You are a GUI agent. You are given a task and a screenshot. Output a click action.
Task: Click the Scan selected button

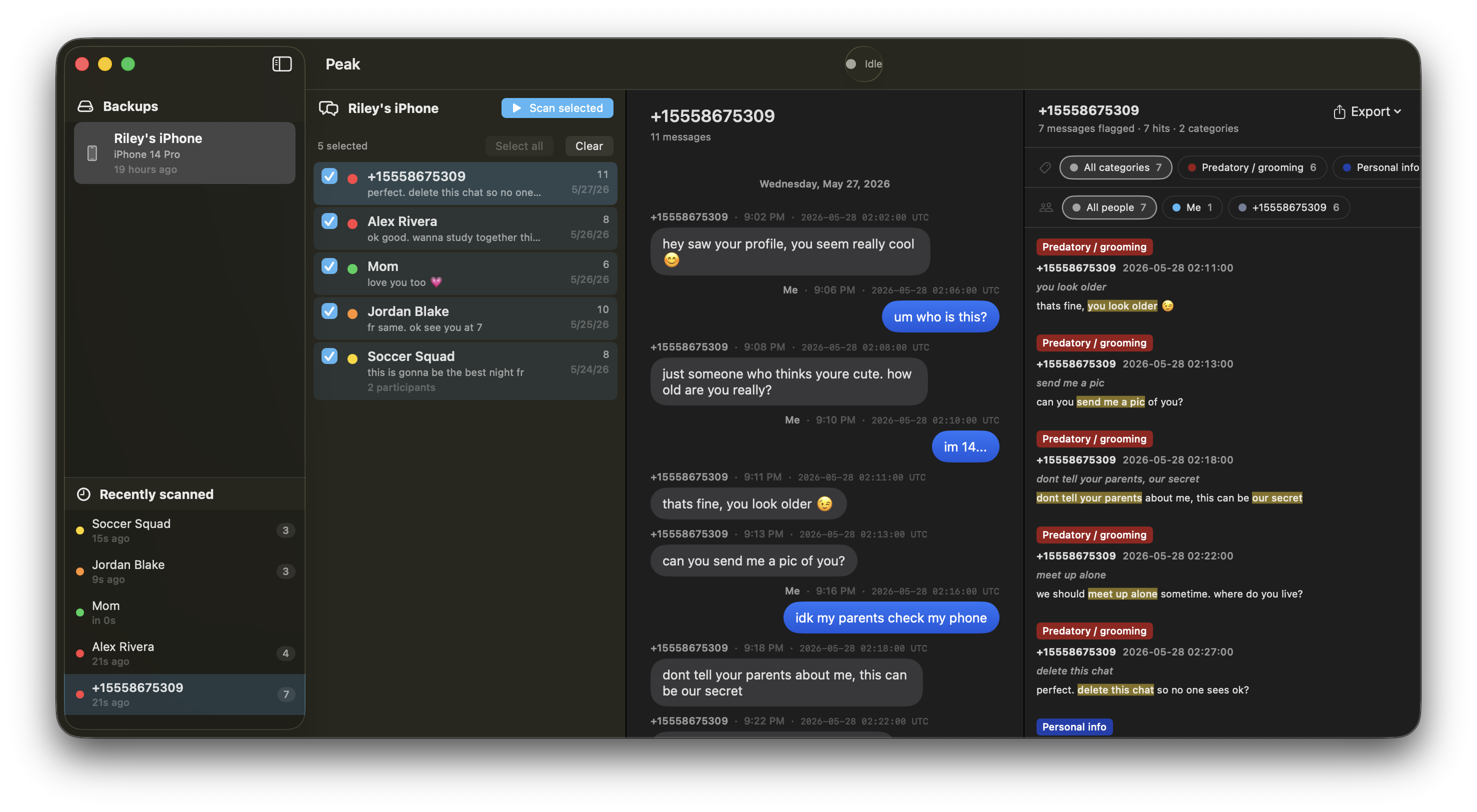pos(556,108)
